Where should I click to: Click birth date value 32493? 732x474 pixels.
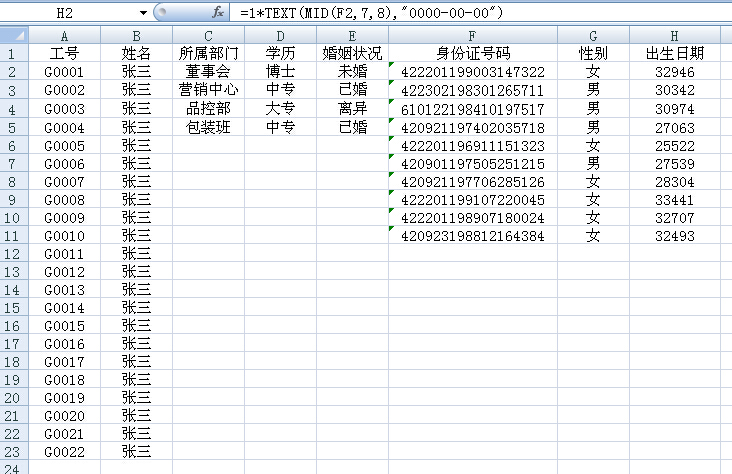point(675,236)
